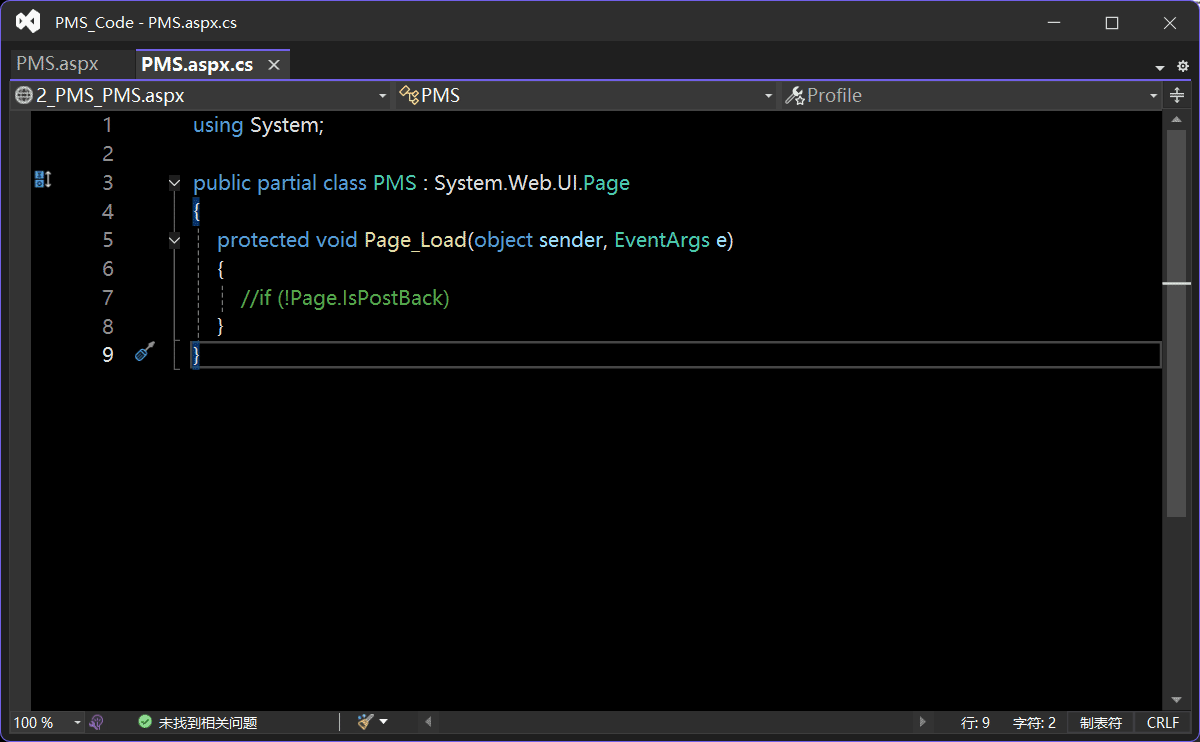Click the line 9 position indicator in the status bar
This screenshot has width=1200, height=742.
tap(975, 722)
